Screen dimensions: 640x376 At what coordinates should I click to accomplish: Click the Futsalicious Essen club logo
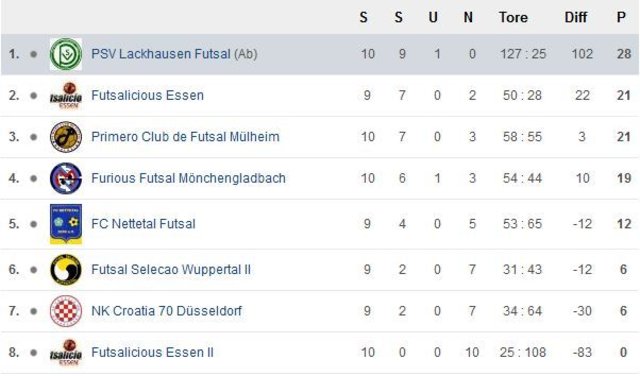coord(66,96)
